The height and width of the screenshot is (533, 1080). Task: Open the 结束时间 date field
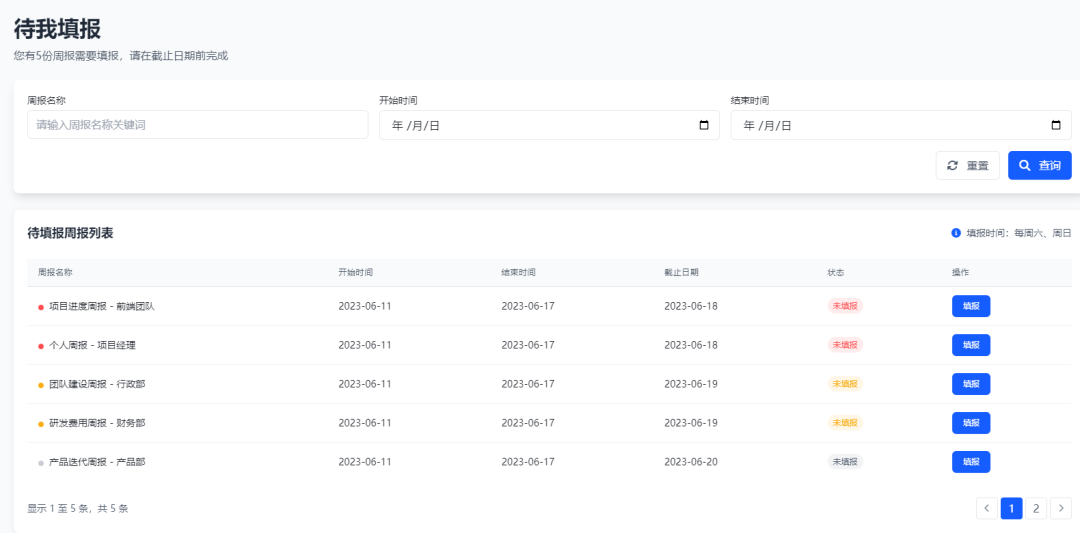[901, 125]
